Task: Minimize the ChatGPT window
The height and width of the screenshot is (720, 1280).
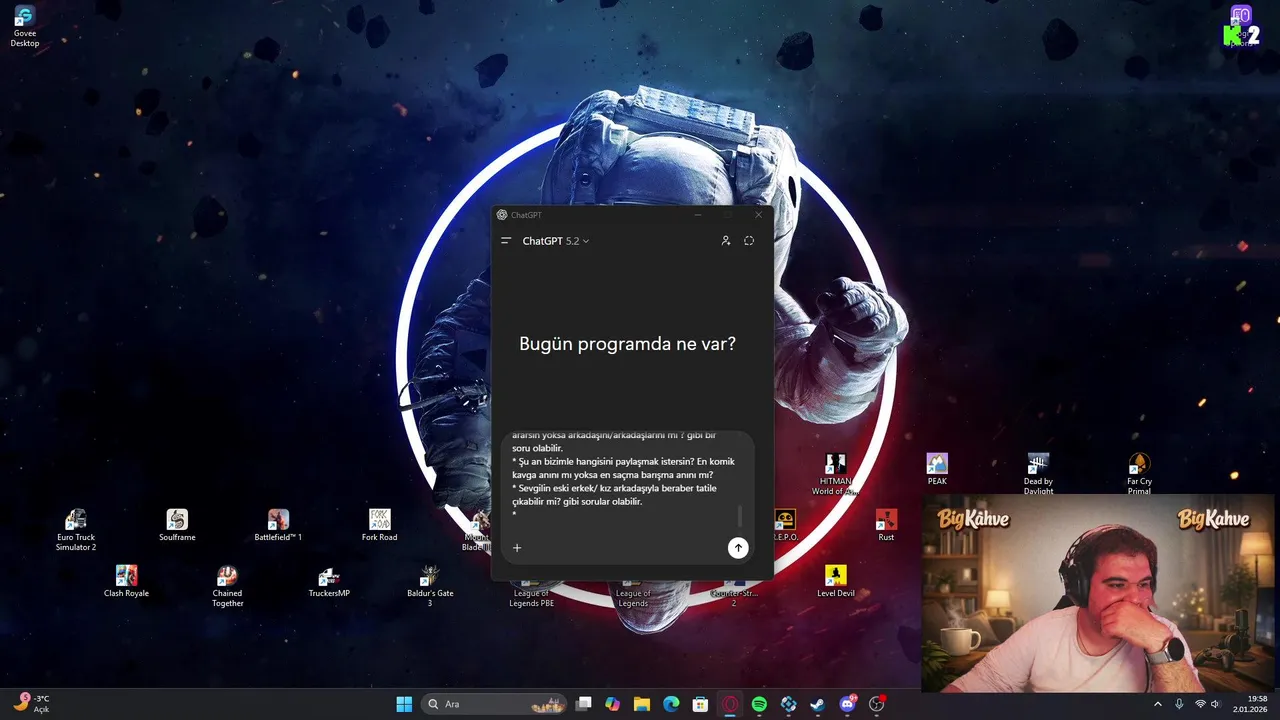Action: coord(698,215)
